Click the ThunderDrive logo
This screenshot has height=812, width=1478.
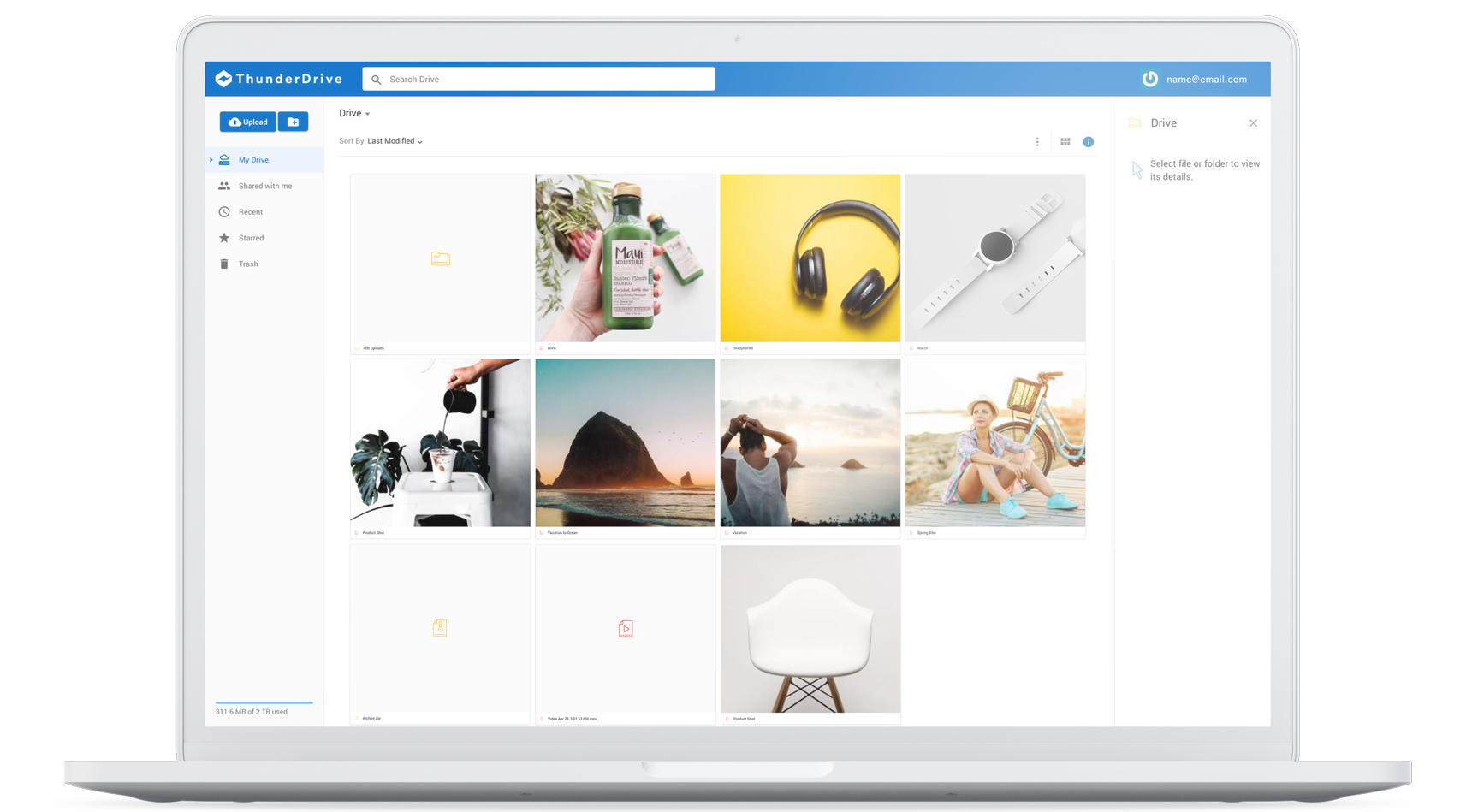(279, 79)
